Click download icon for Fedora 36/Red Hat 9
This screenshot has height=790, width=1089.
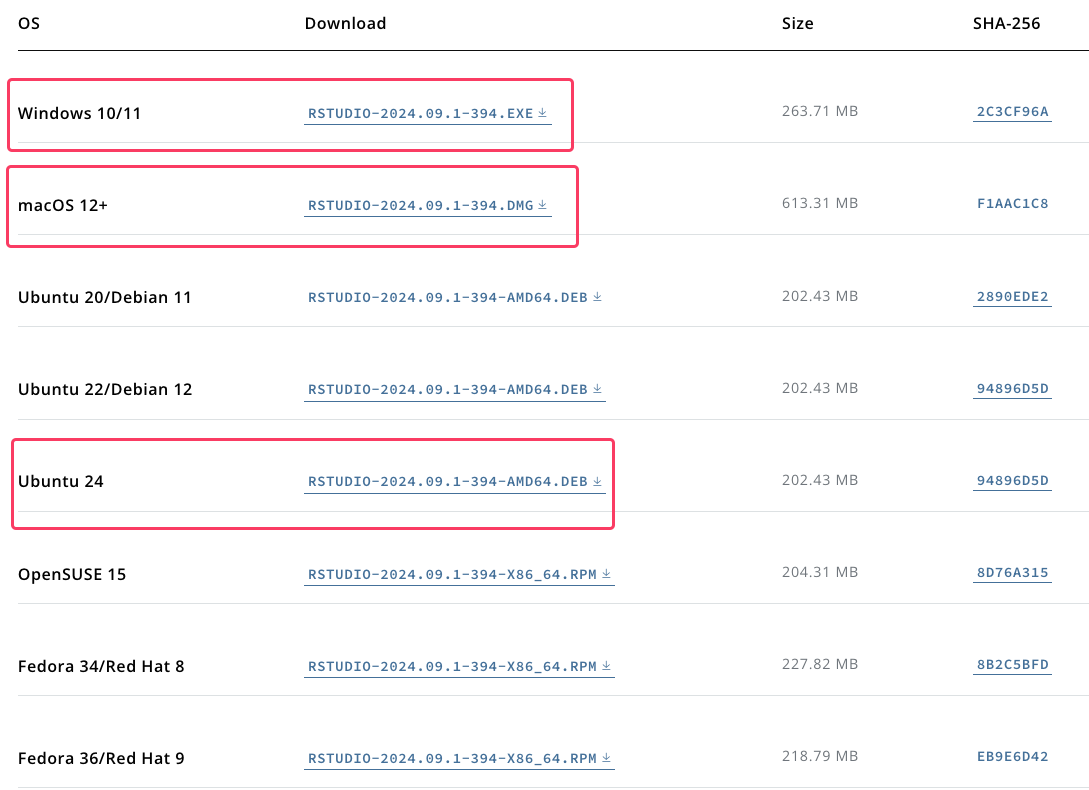tap(606, 758)
